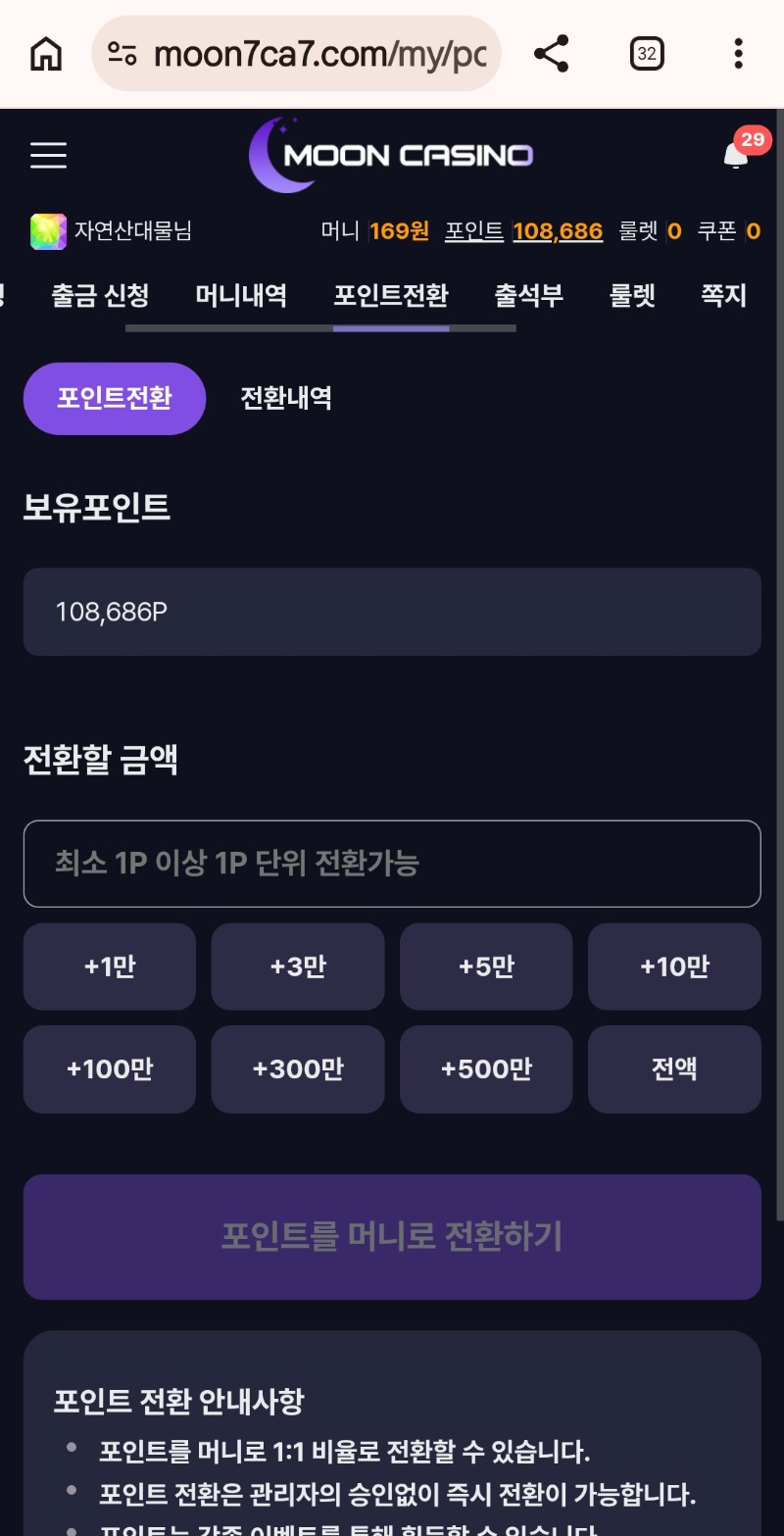Open the tab switcher showing 32 tabs

pos(647,54)
